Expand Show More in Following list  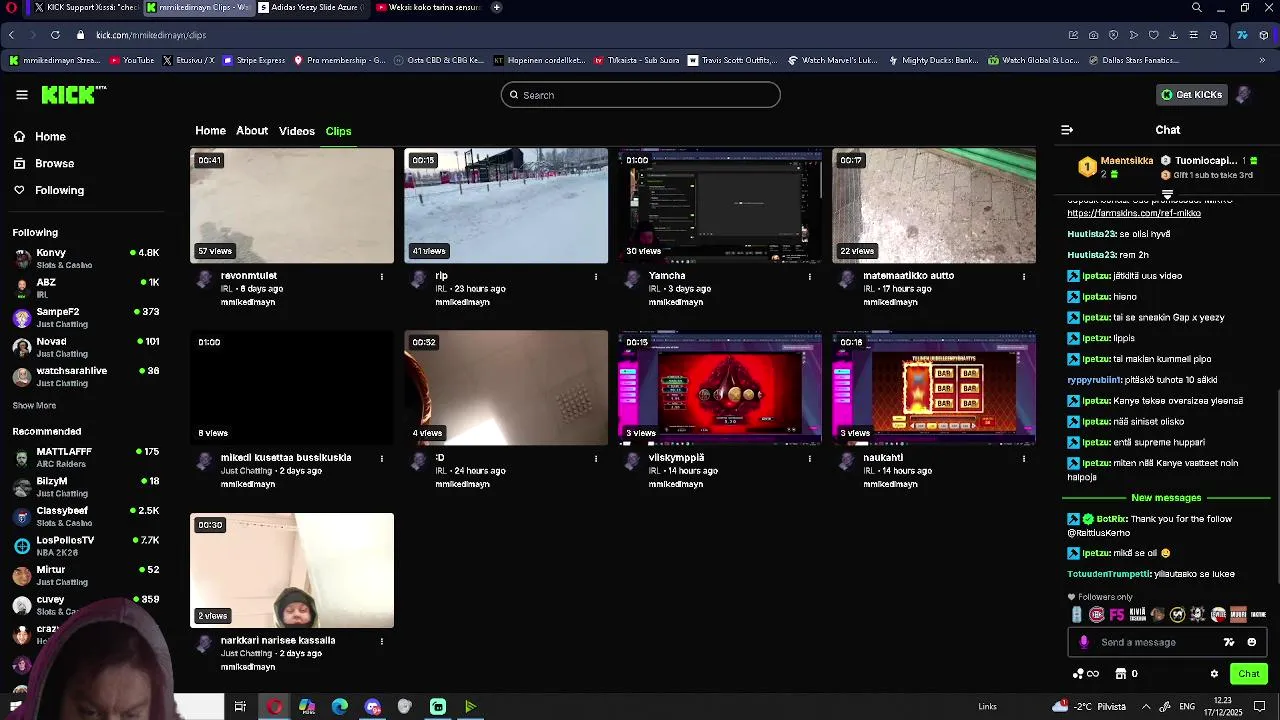click(34, 406)
